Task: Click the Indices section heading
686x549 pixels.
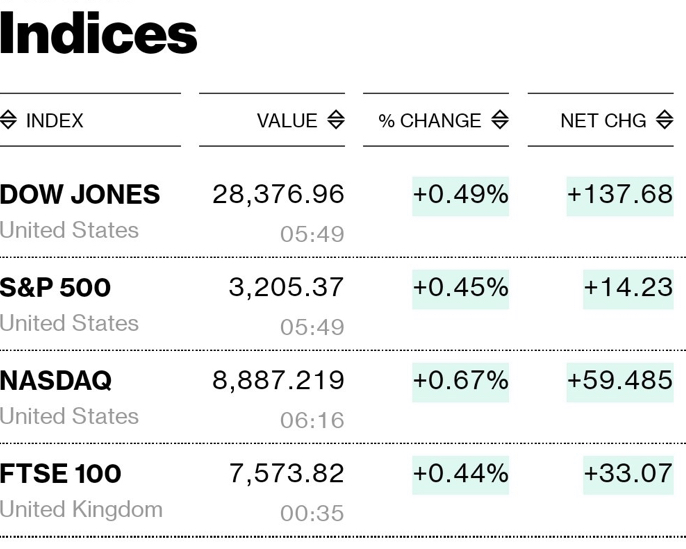Action: tap(98, 35)
